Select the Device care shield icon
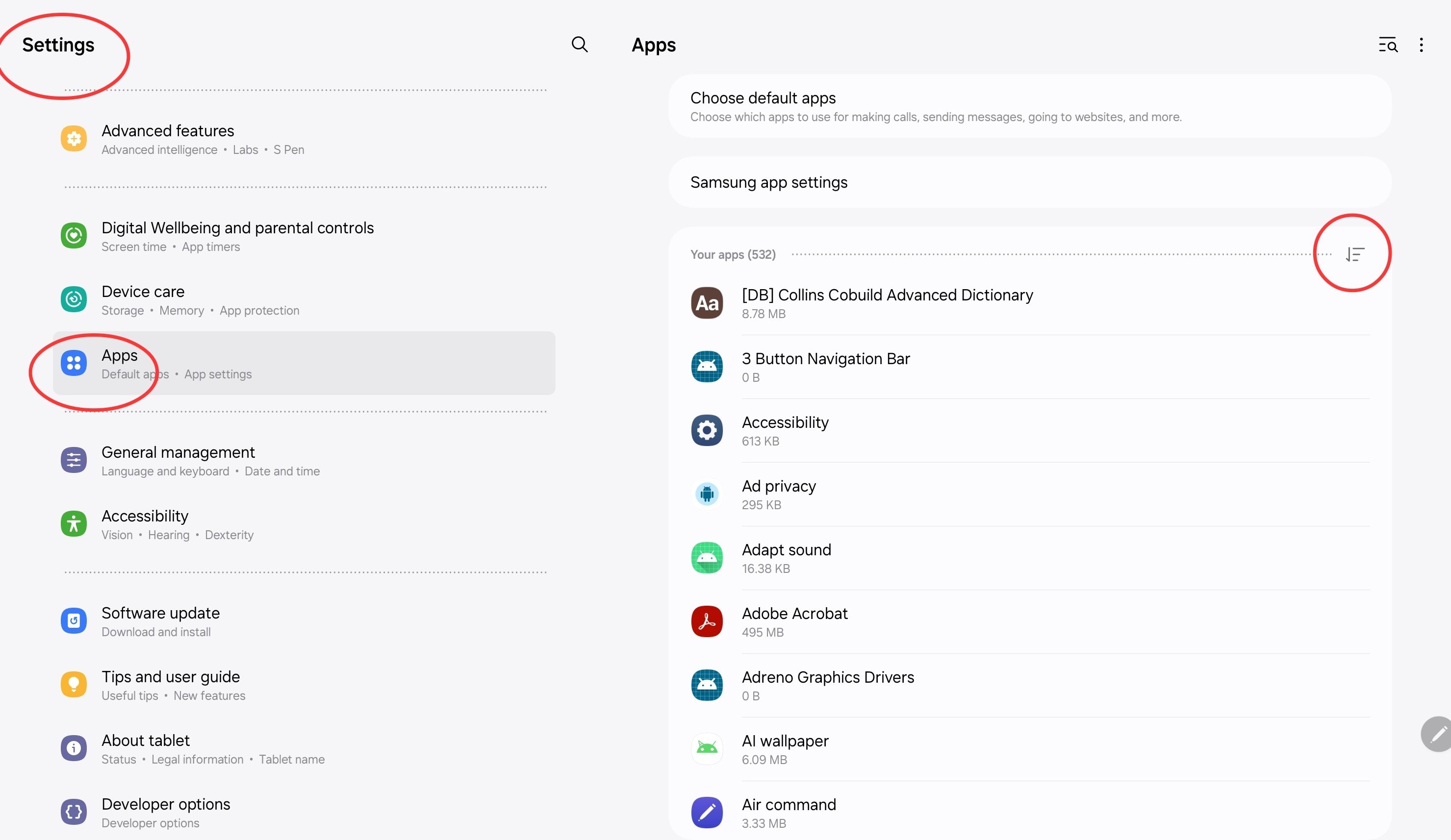Image resolution: width=1451 pixels, height=840 pixels. (73, 299)
